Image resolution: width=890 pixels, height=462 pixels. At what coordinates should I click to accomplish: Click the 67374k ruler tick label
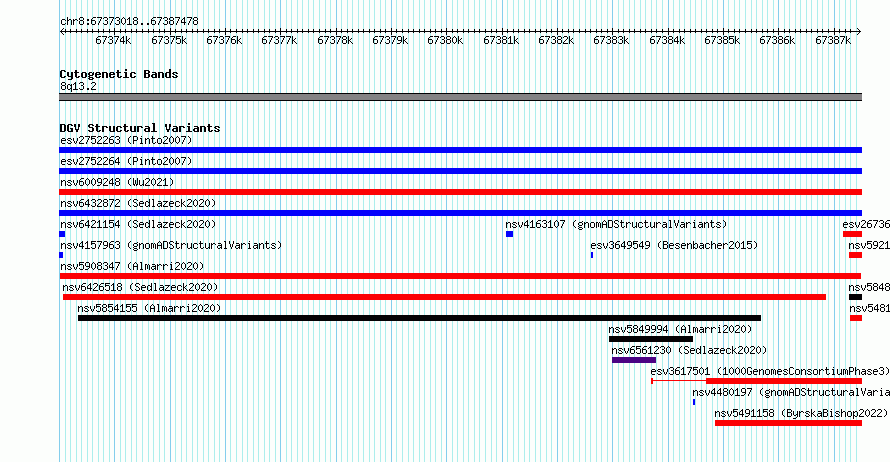tap(113, 40)
